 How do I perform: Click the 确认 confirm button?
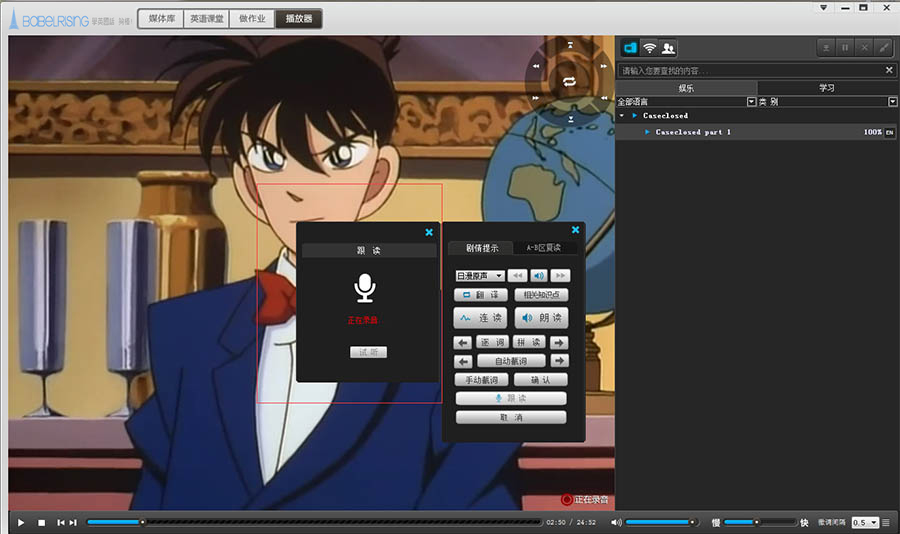pyautogui.click(x=541, y=380)
